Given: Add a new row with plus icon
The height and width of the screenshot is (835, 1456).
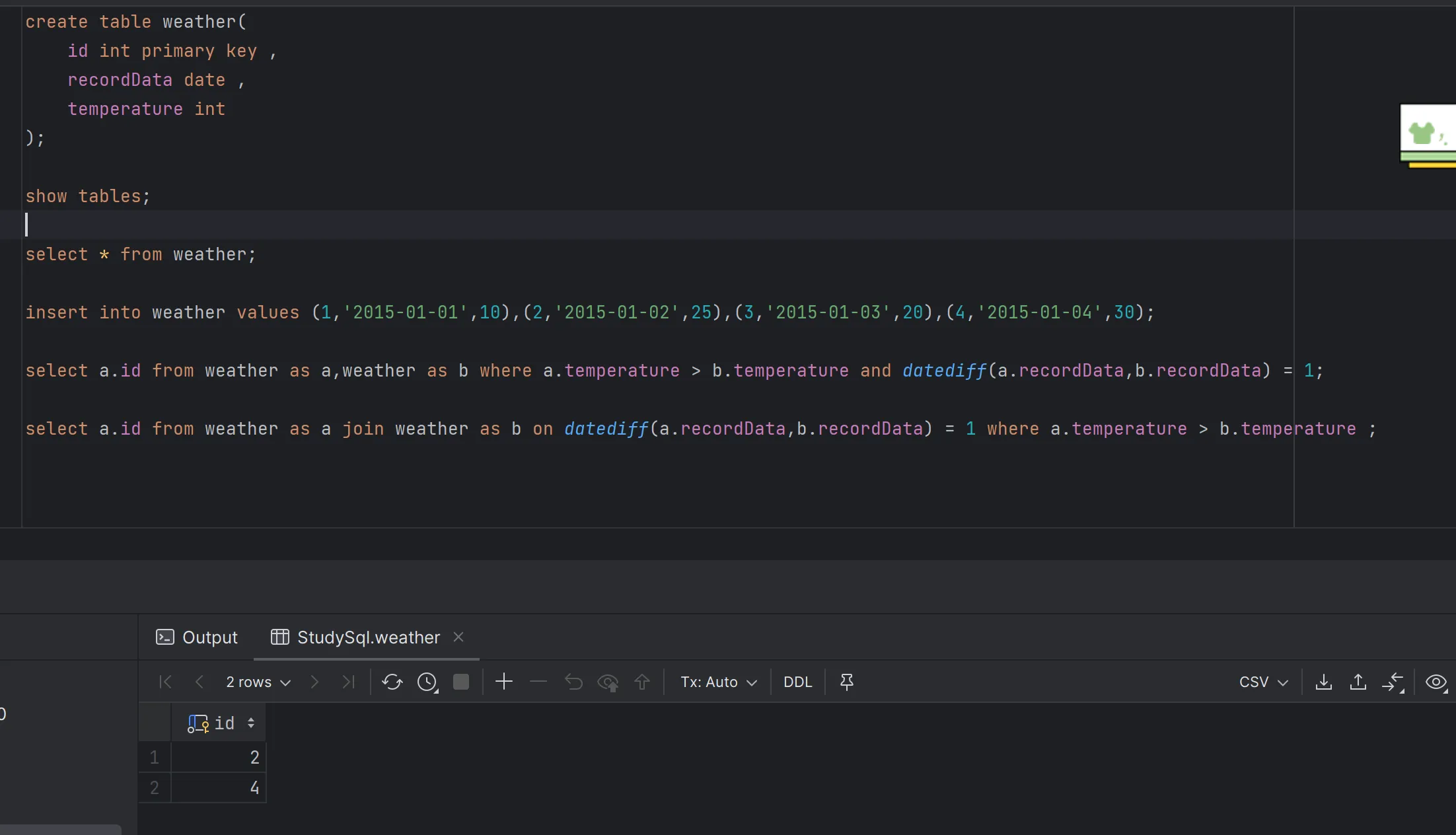Looking at the screenshot, I should click(504, 682).
